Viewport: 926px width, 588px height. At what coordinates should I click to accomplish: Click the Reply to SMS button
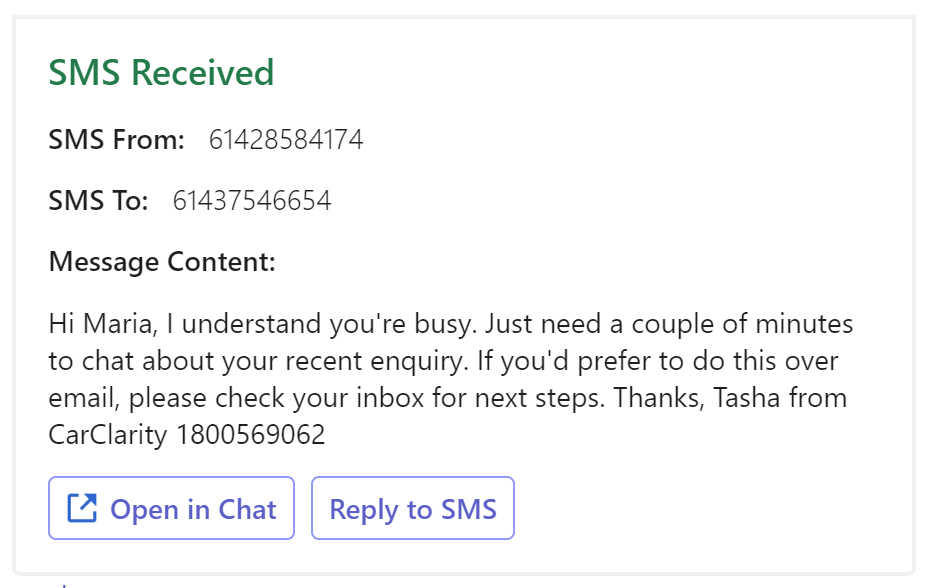pyautogui.click(x=413, y=508)
